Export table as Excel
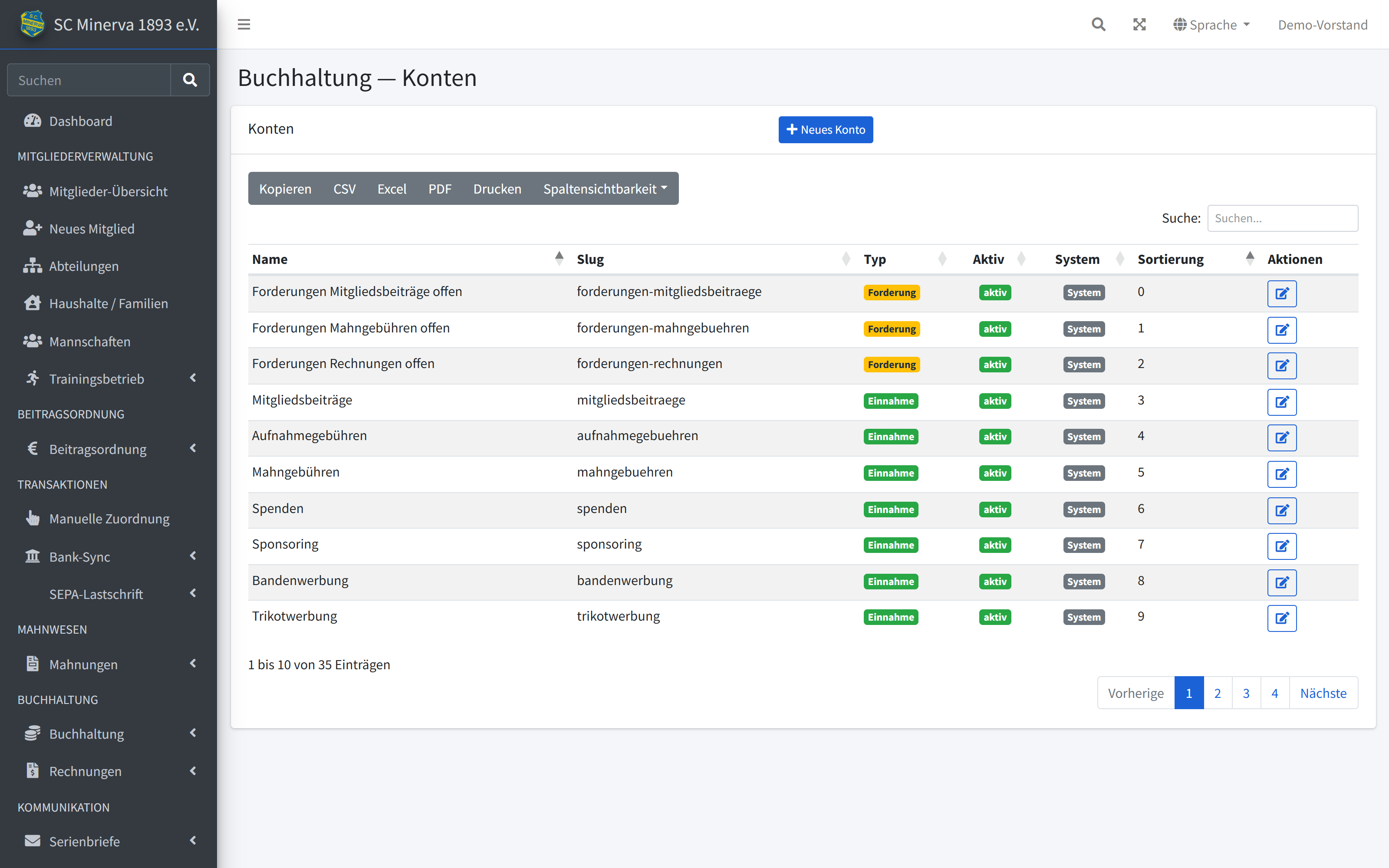The height and width of the screenshot is (868, 1389). point(392,188)
